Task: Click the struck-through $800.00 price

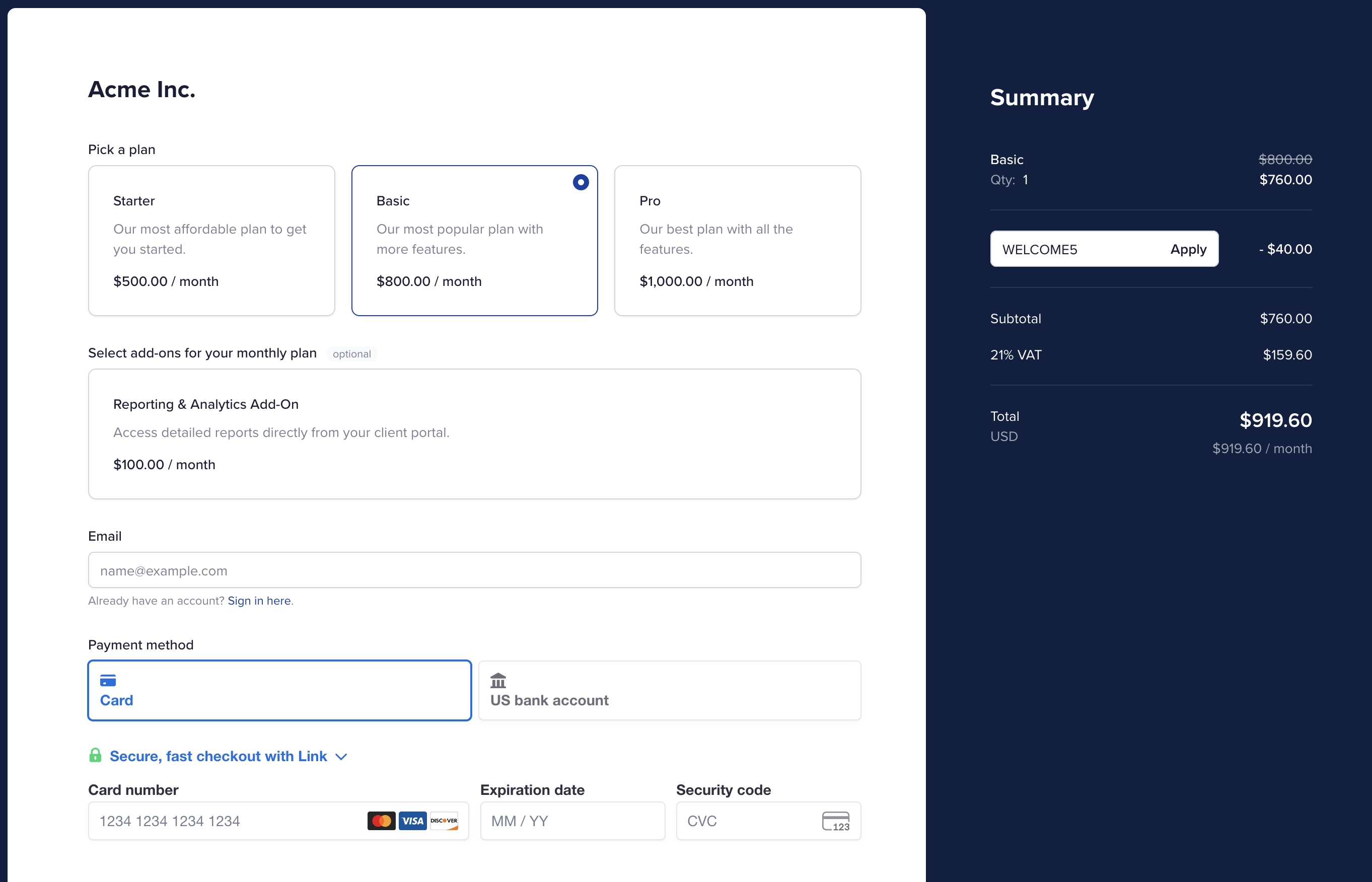Action: [1285, 159]
